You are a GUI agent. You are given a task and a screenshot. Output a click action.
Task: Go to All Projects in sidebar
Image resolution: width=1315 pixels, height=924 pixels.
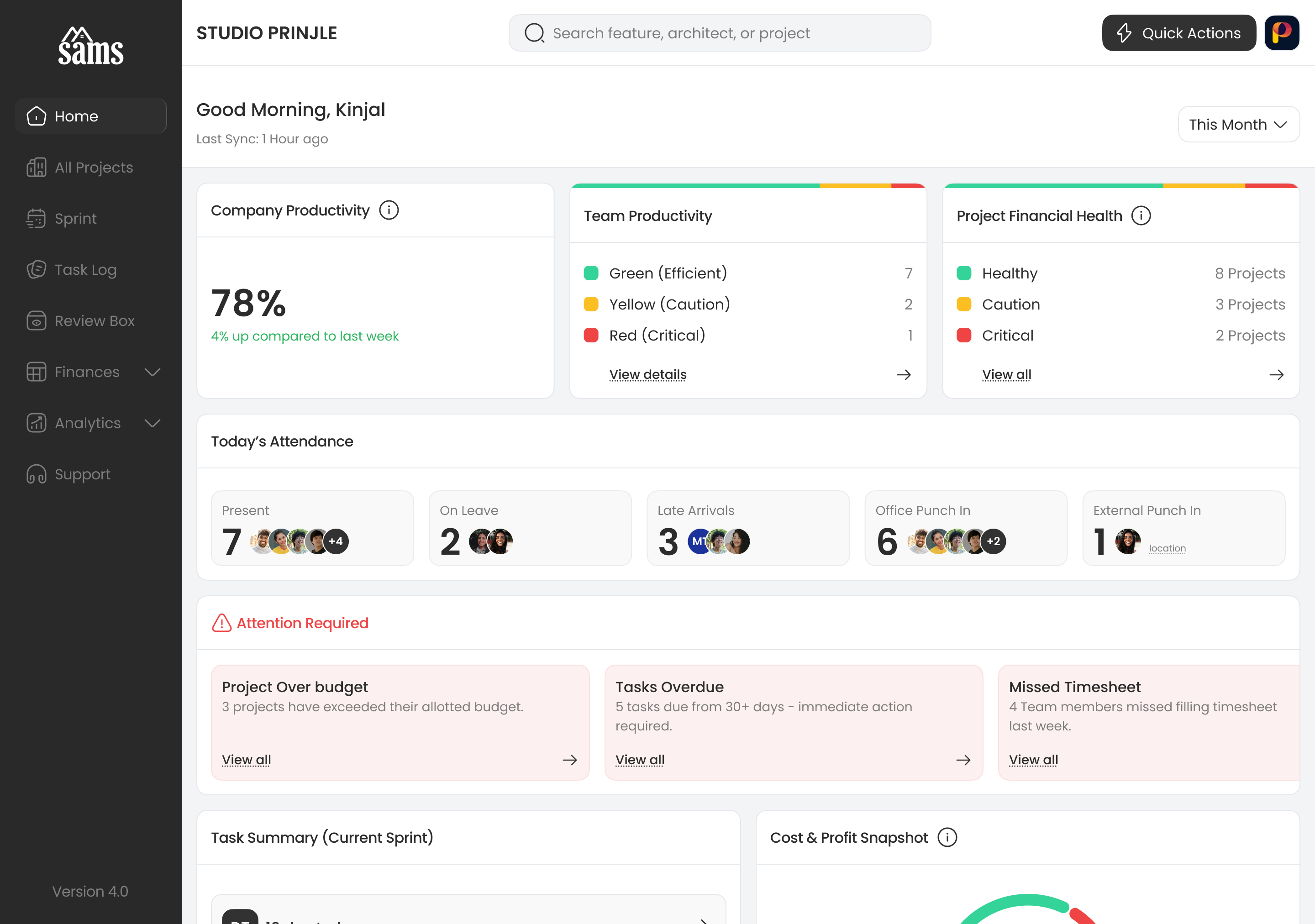tap(93, 167)
